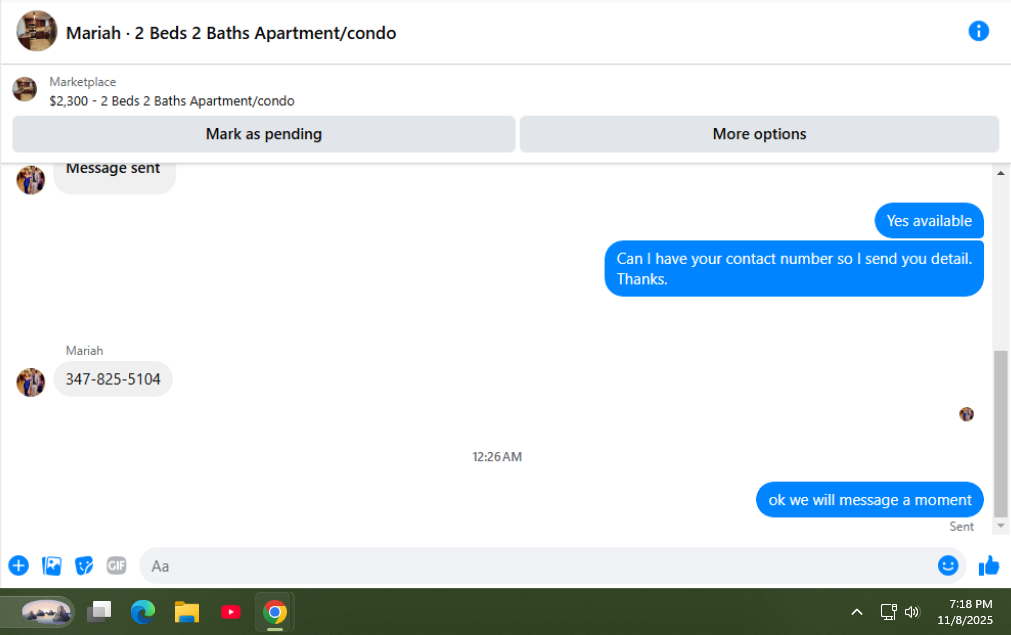1011x635 pixels.
Task: Attach a photo with image icon
Action: click(x=52, y=565)
